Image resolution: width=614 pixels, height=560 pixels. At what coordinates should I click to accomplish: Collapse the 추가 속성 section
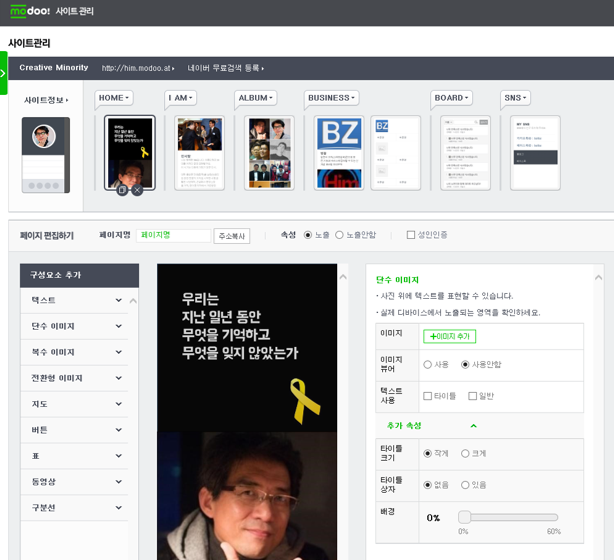[x=473, y=426]
